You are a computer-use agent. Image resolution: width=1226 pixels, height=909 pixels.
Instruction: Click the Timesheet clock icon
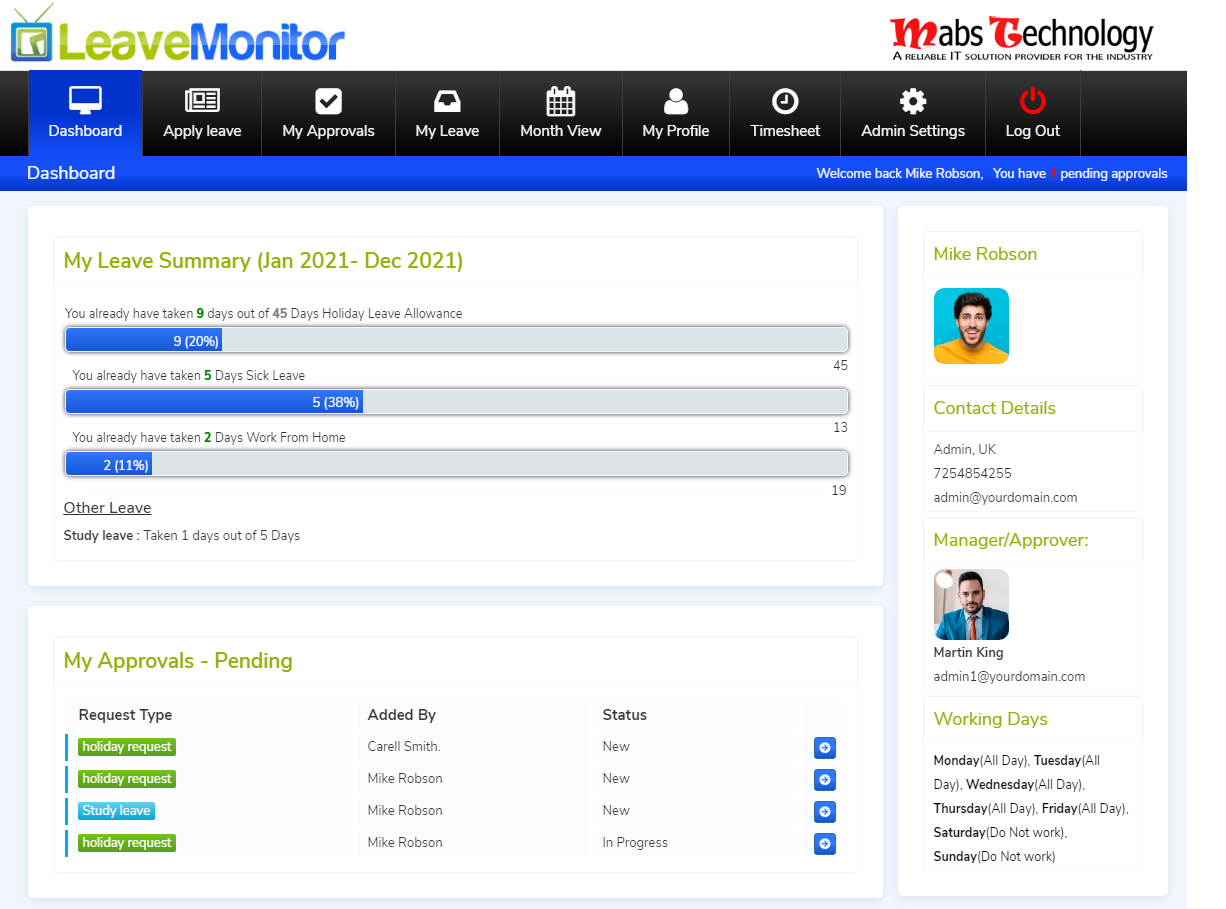(x=784, y=99)
